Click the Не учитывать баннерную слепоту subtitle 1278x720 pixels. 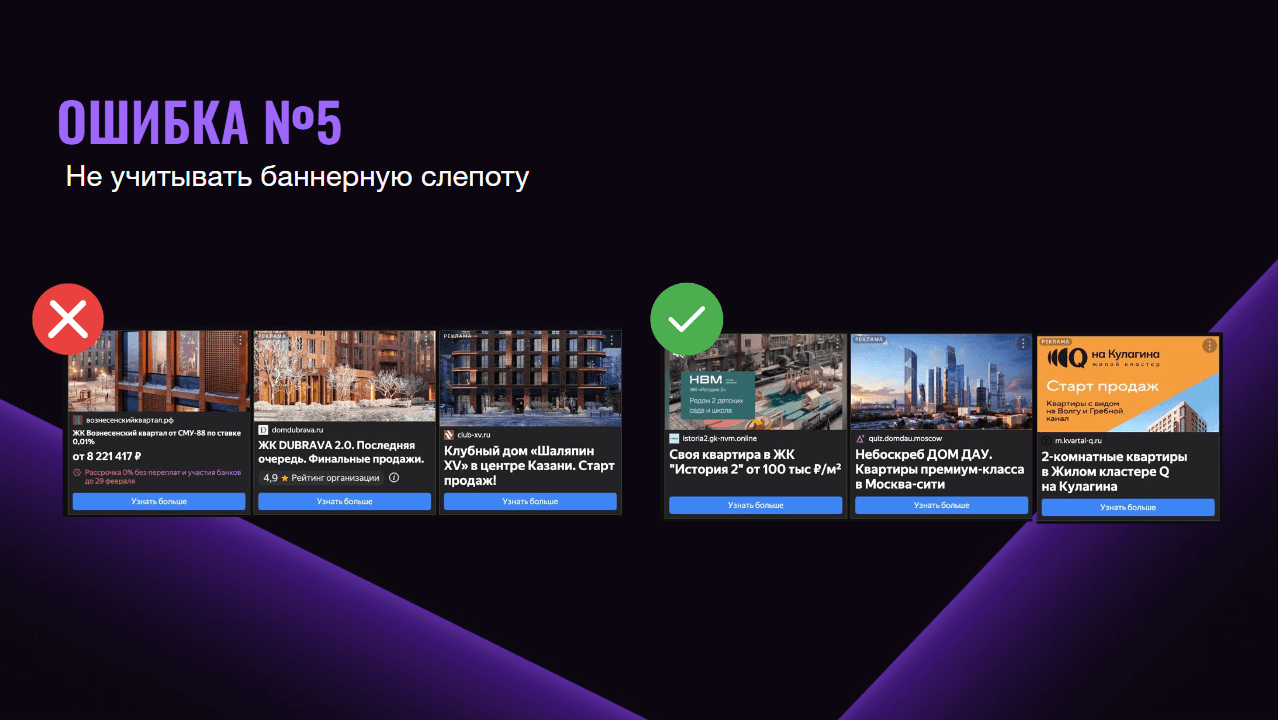(x=297, y=177)
